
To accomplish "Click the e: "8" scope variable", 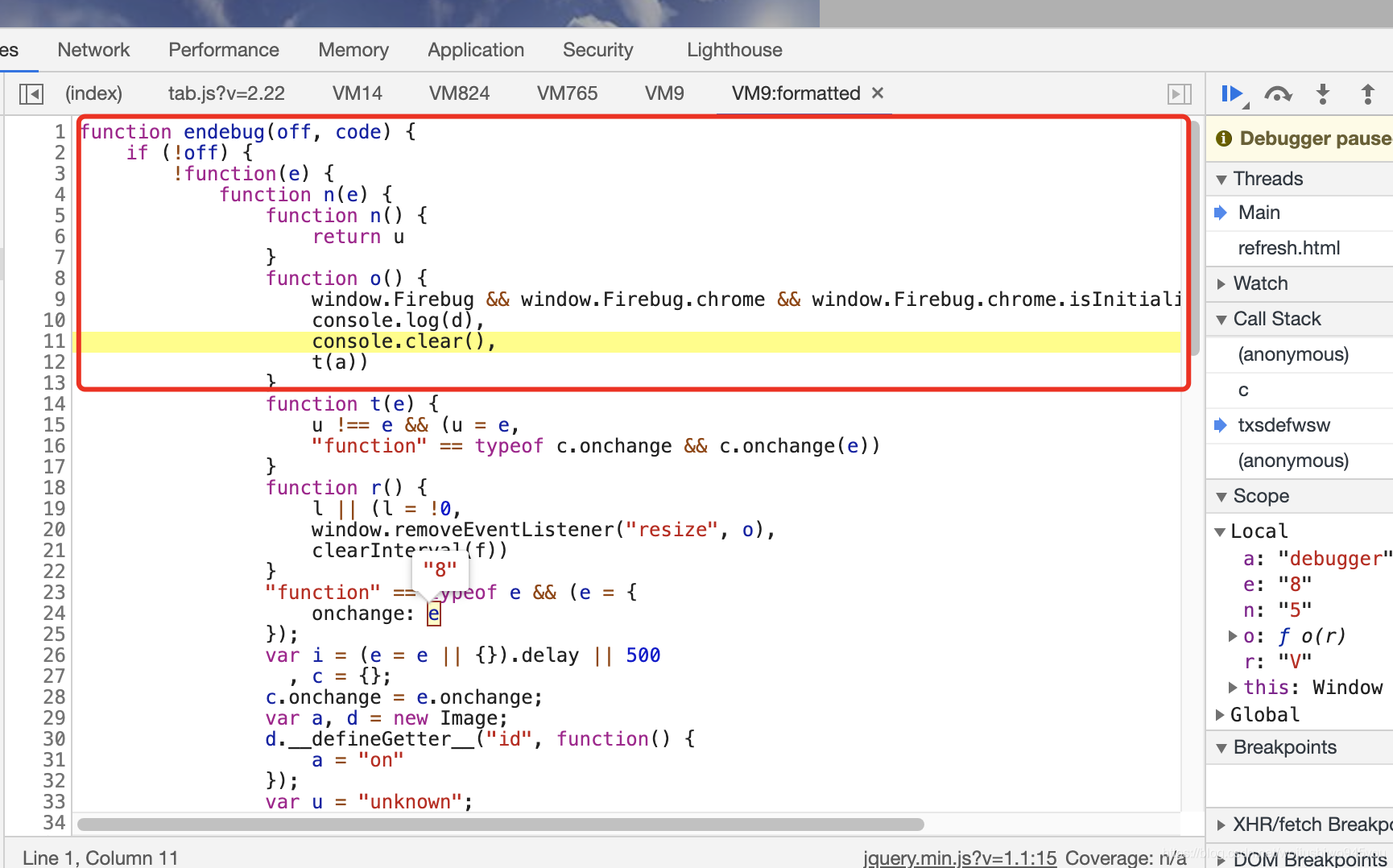I will (x=1277, y=585).
